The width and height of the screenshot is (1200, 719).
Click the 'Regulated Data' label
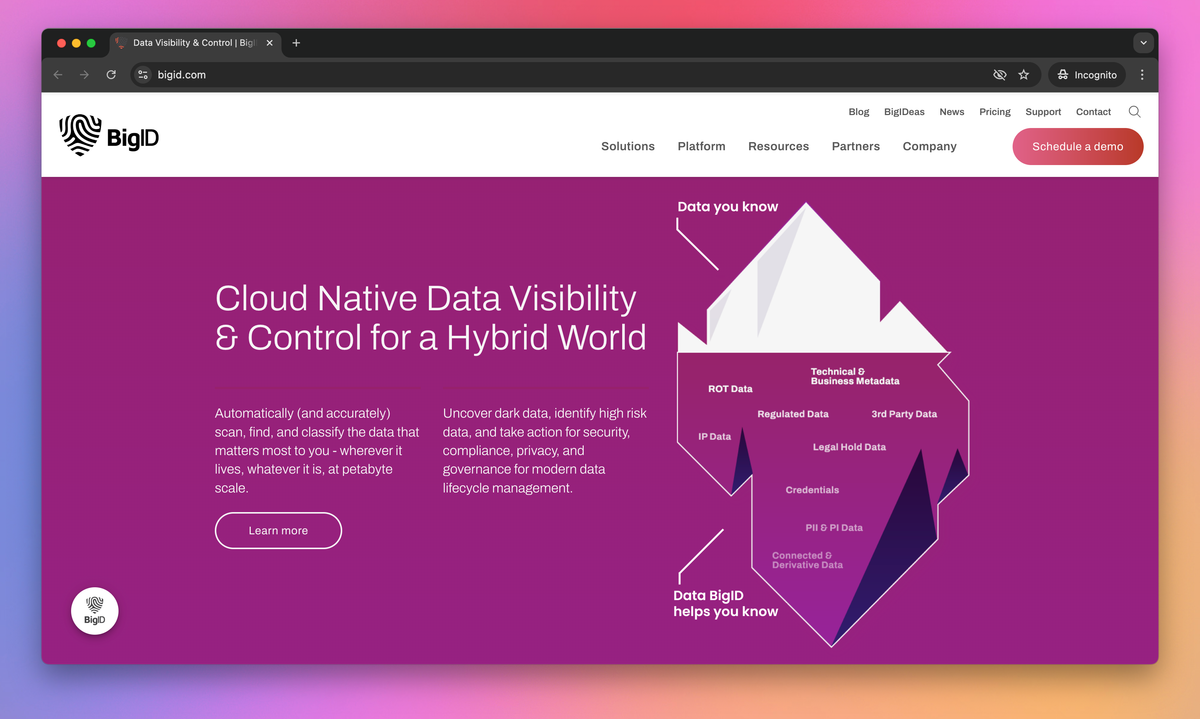click(x=793, y=414)
